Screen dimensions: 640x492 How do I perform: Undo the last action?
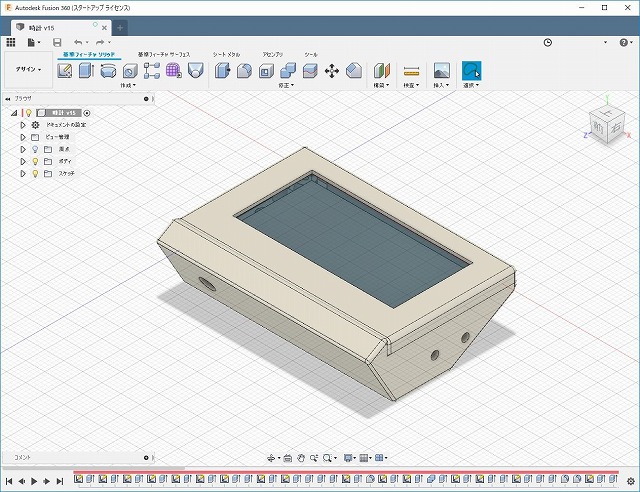pos(78,42)
